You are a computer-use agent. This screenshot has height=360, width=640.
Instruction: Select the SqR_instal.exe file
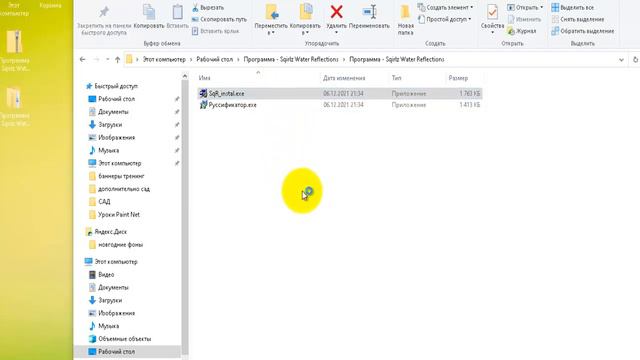coord(340,93)
